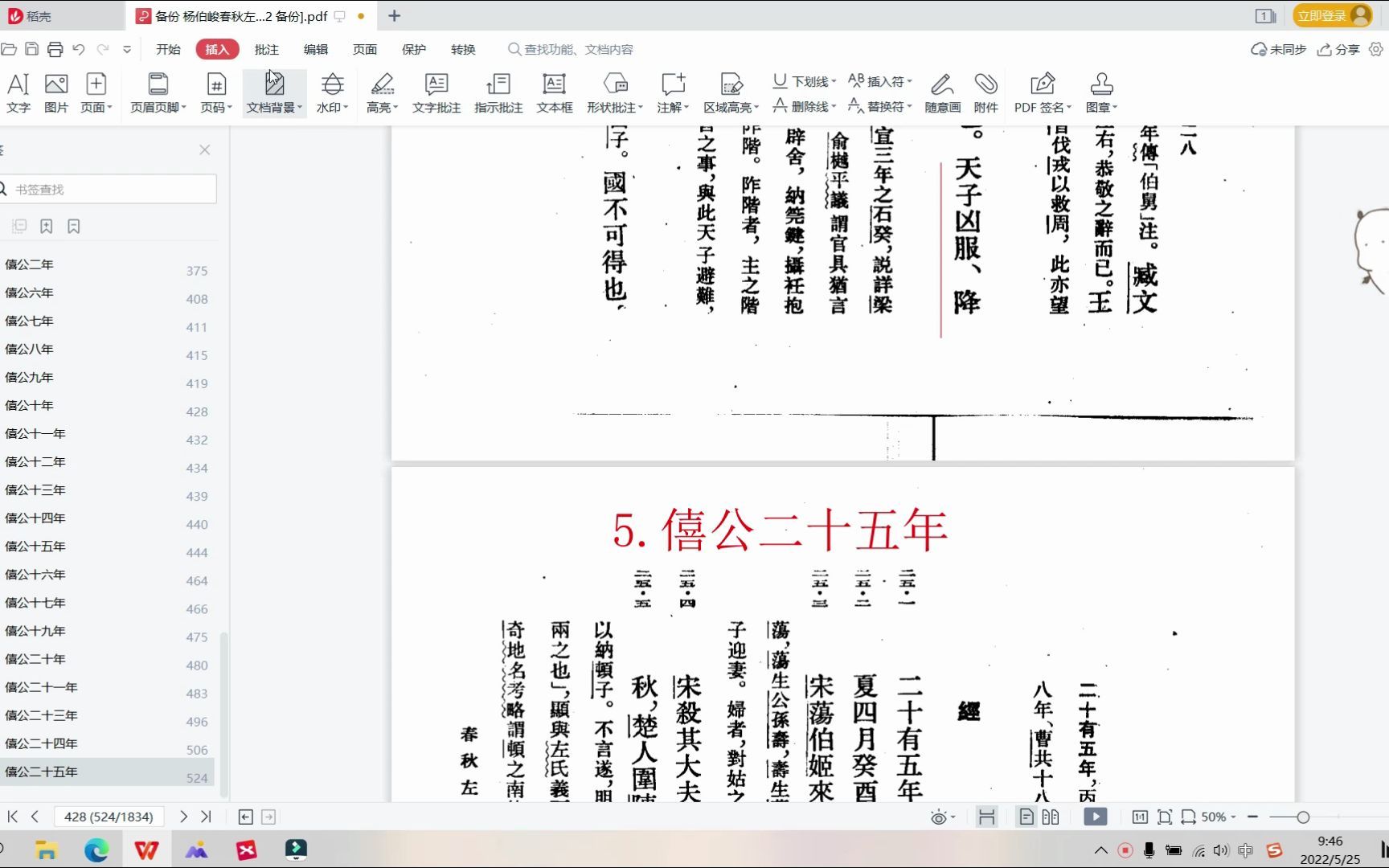
Task: Select 区域高亮 area highlight tool
Action: click(731, 93)
